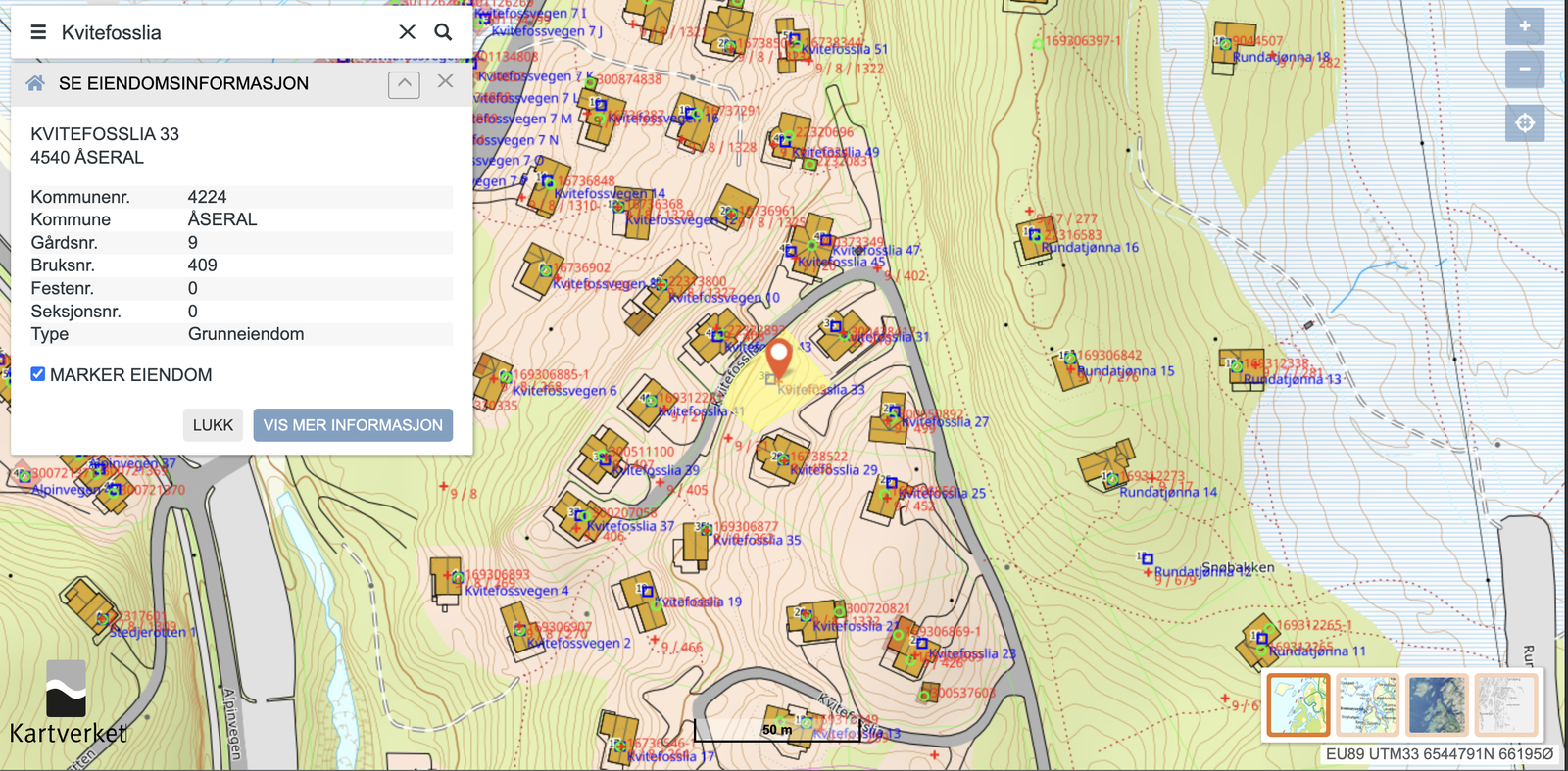Click the 4540 ÅSERAL postal line
The width and height of the screenshot is (1568, 771).
point(87,158)
